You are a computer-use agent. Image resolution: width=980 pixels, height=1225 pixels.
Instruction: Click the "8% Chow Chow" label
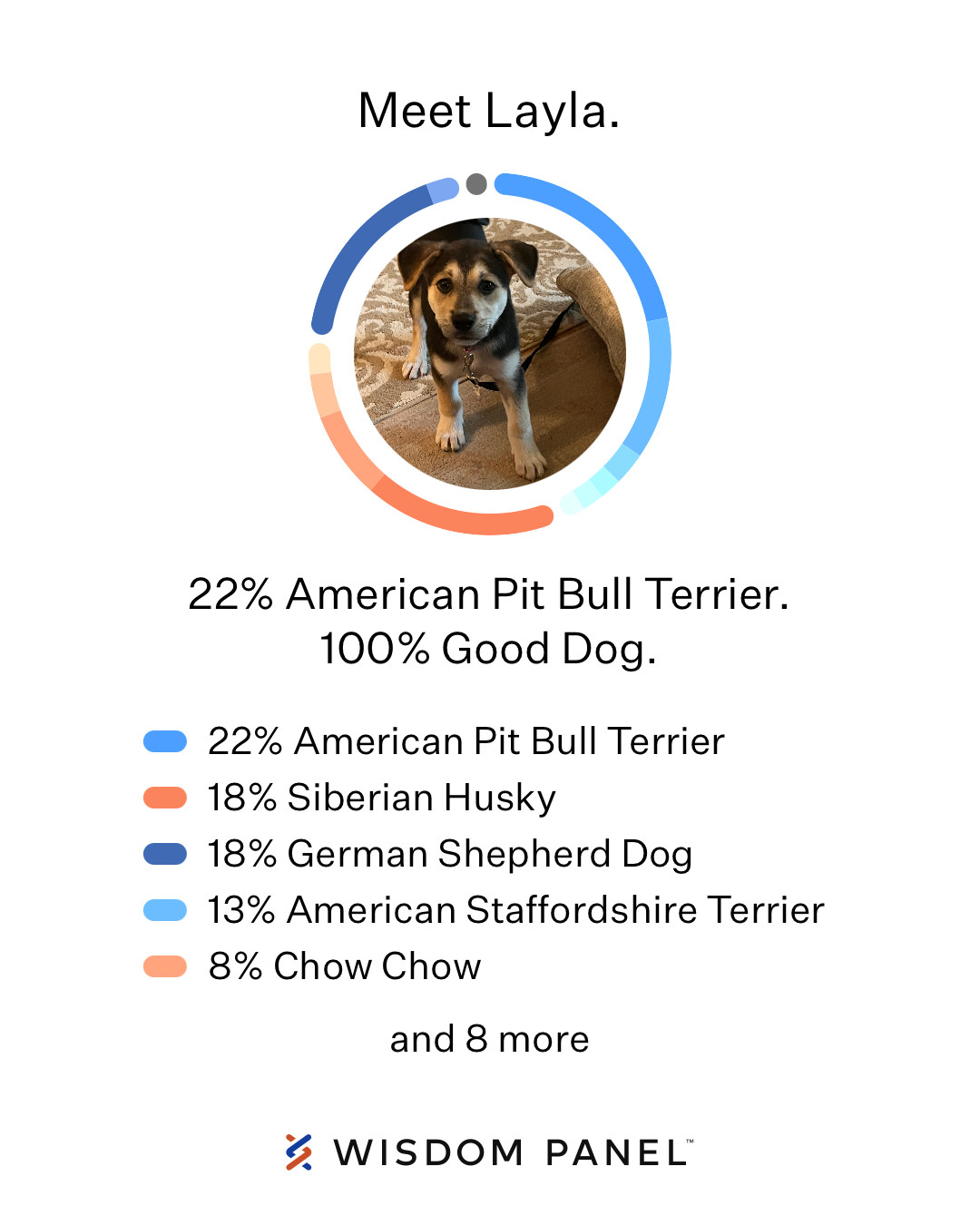click(344, 966)
